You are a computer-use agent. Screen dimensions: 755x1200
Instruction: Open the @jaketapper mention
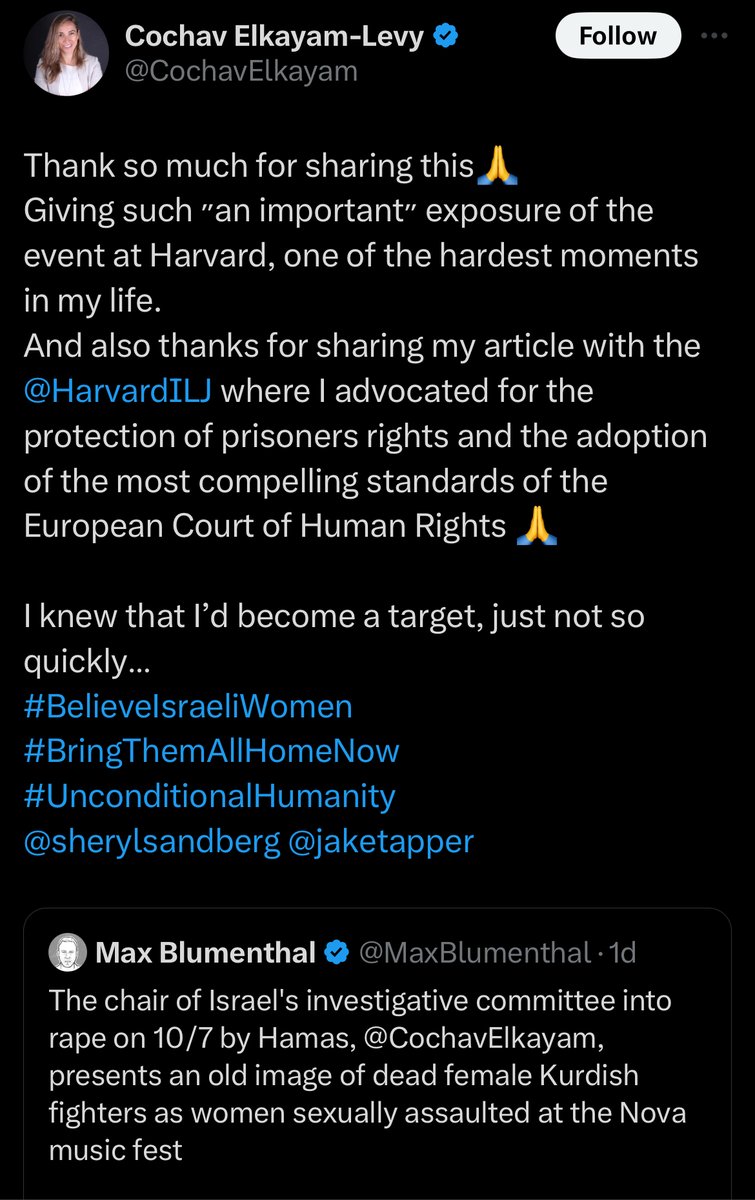pyautogui.click(x=380, y=842)
